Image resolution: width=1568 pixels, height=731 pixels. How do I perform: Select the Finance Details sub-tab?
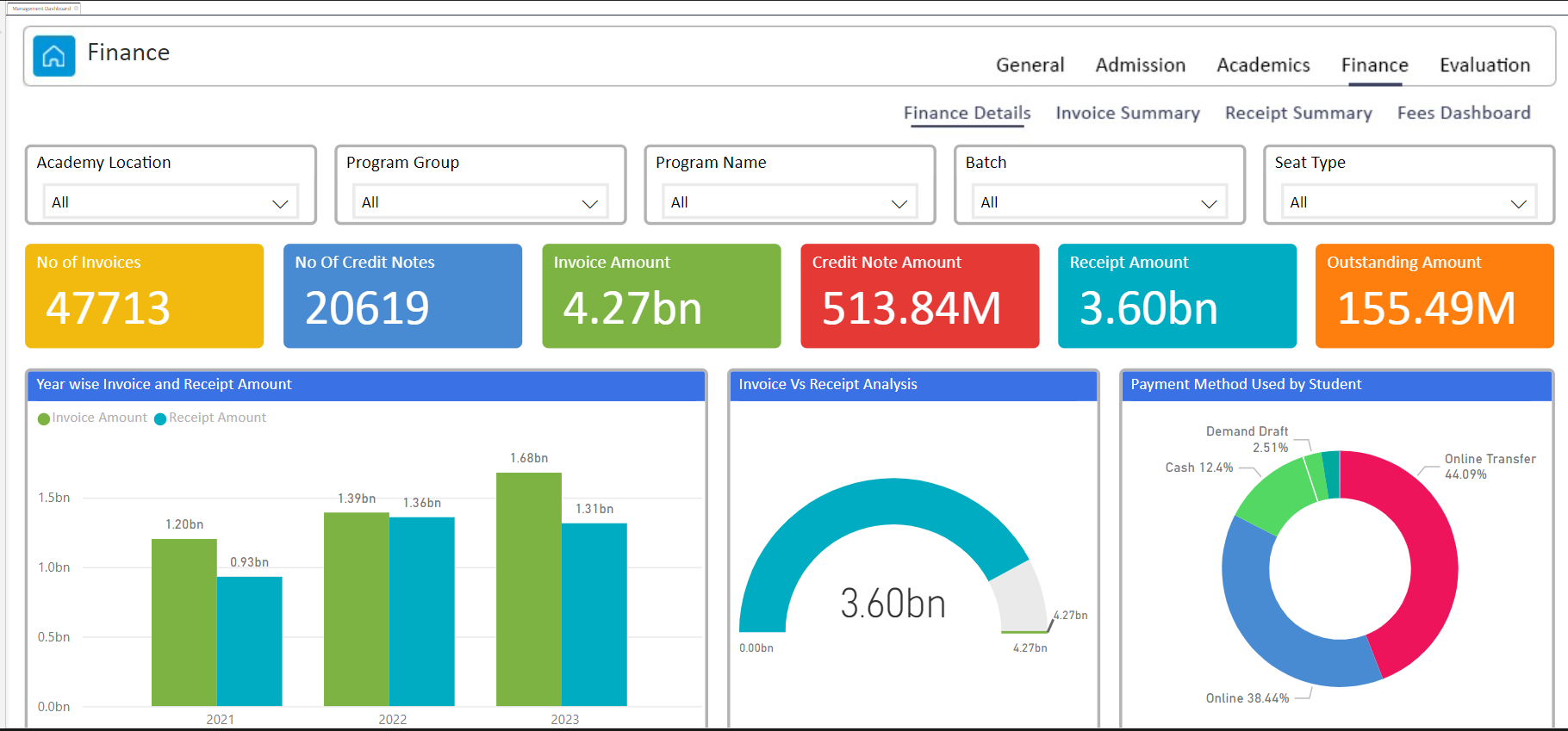[x=967, y=113]
